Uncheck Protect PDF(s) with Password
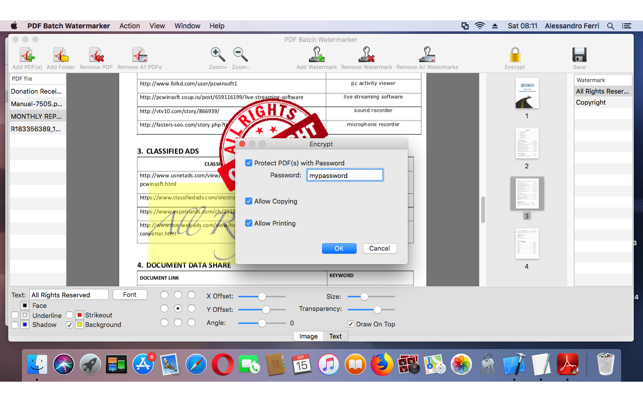Viewport: 643px width, 402px height. point(249,163)
